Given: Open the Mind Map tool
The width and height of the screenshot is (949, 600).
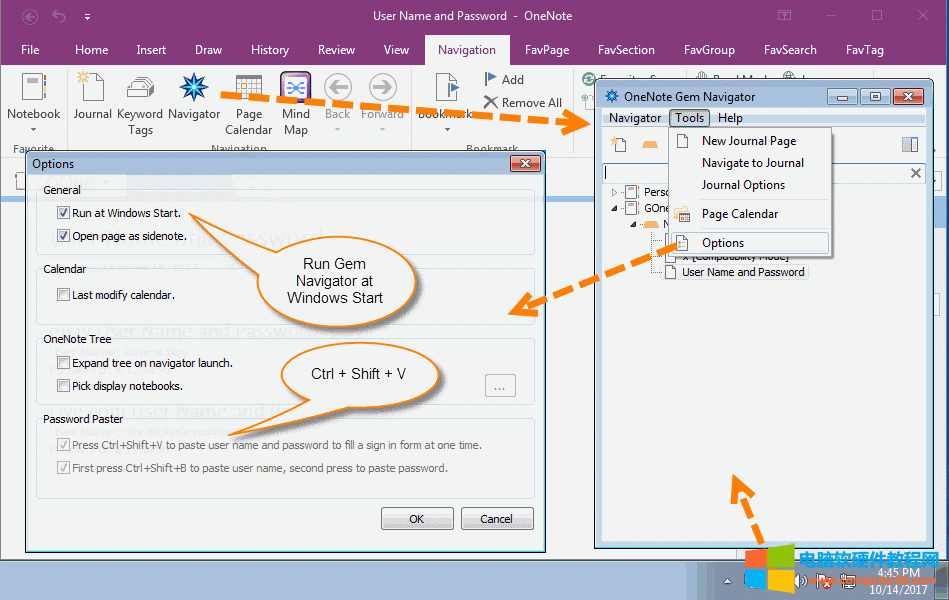Looking at the screenshot, I should tap(296, 90).
